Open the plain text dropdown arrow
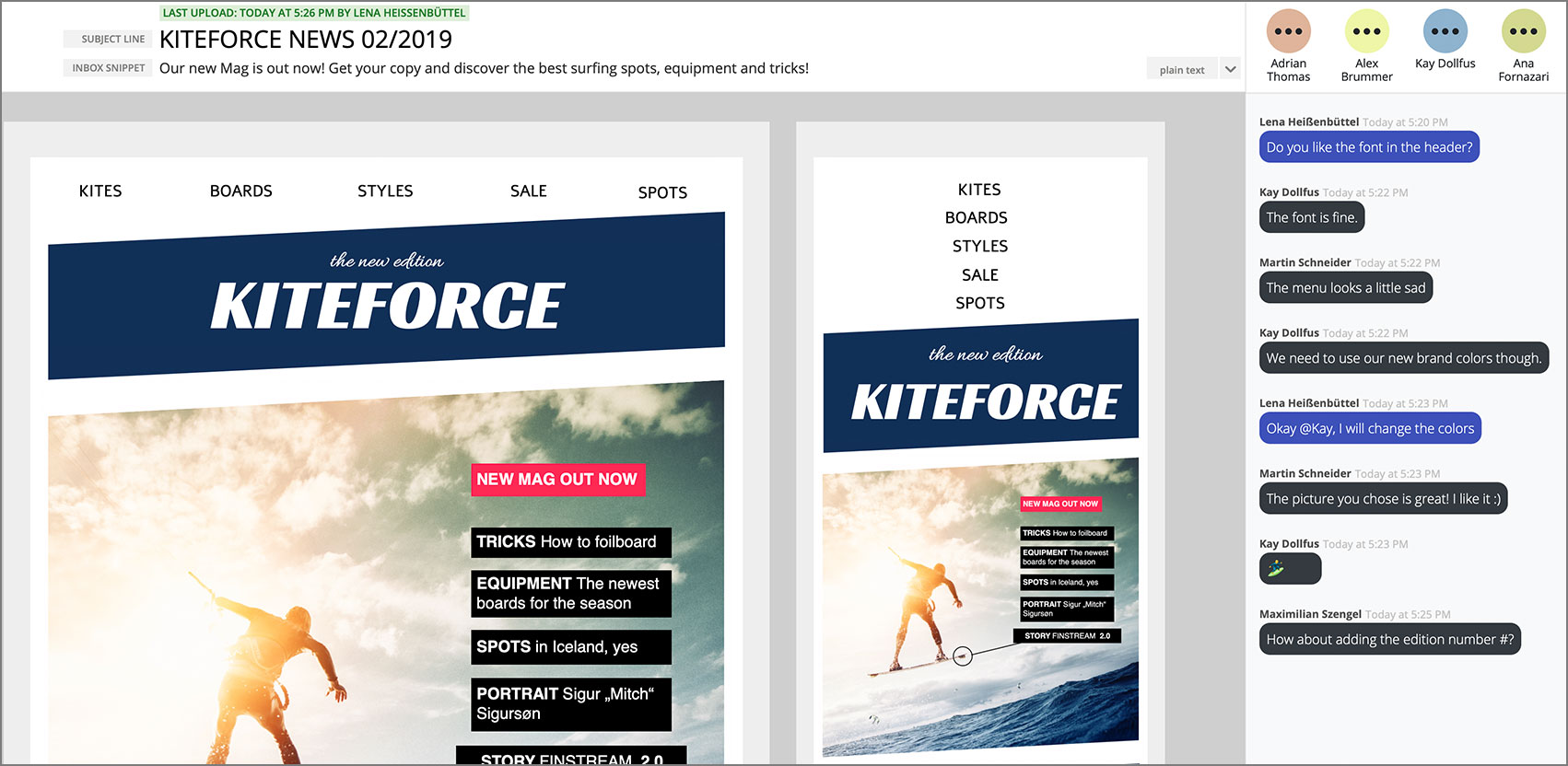 [1230, 69]
